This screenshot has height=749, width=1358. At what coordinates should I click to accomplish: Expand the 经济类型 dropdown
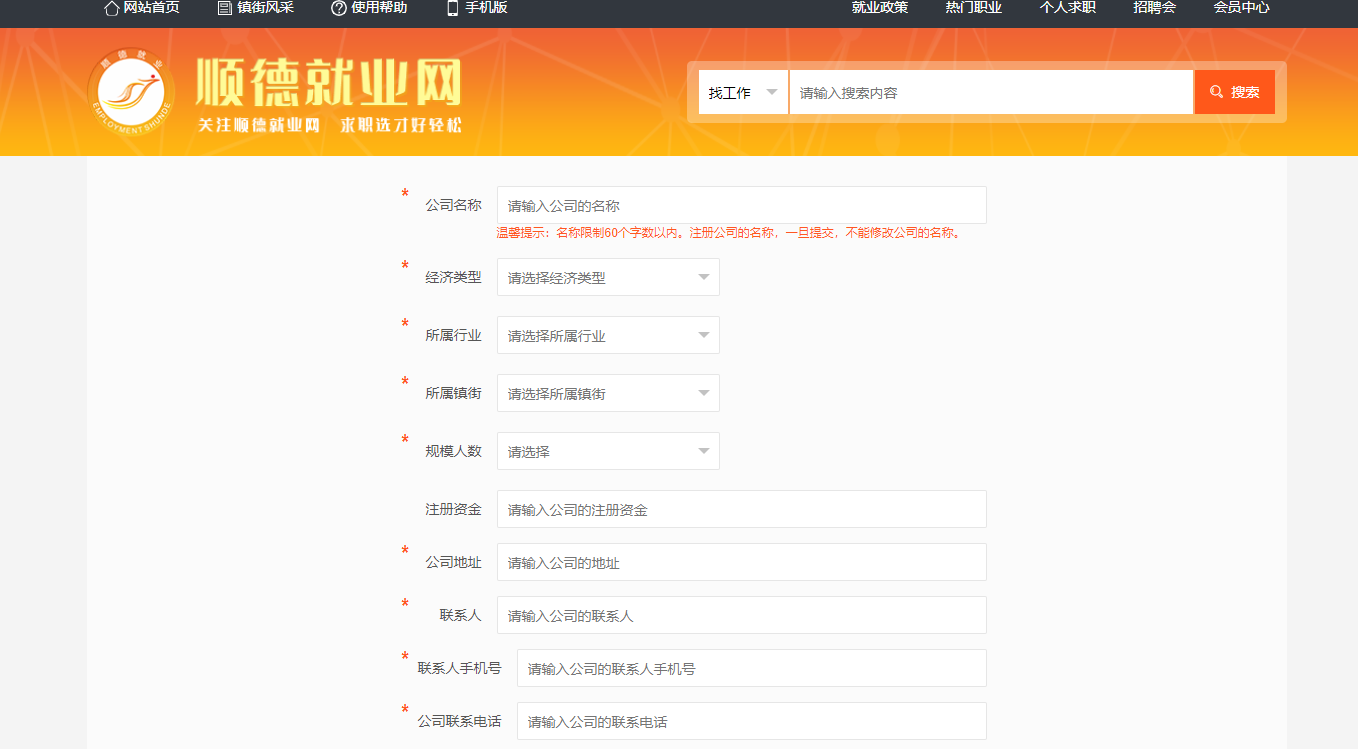pos(608,277)
